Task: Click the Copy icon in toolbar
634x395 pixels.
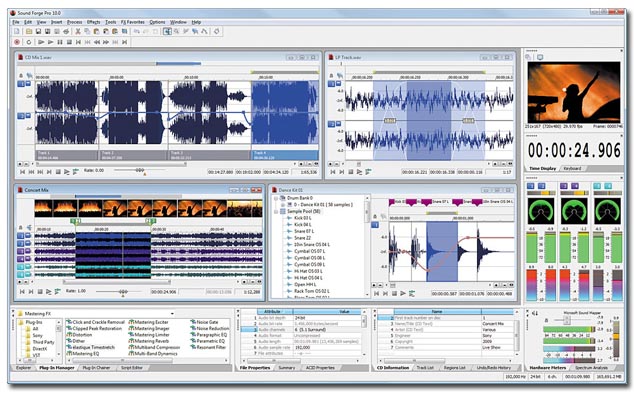Action: [x=87, y=31]
